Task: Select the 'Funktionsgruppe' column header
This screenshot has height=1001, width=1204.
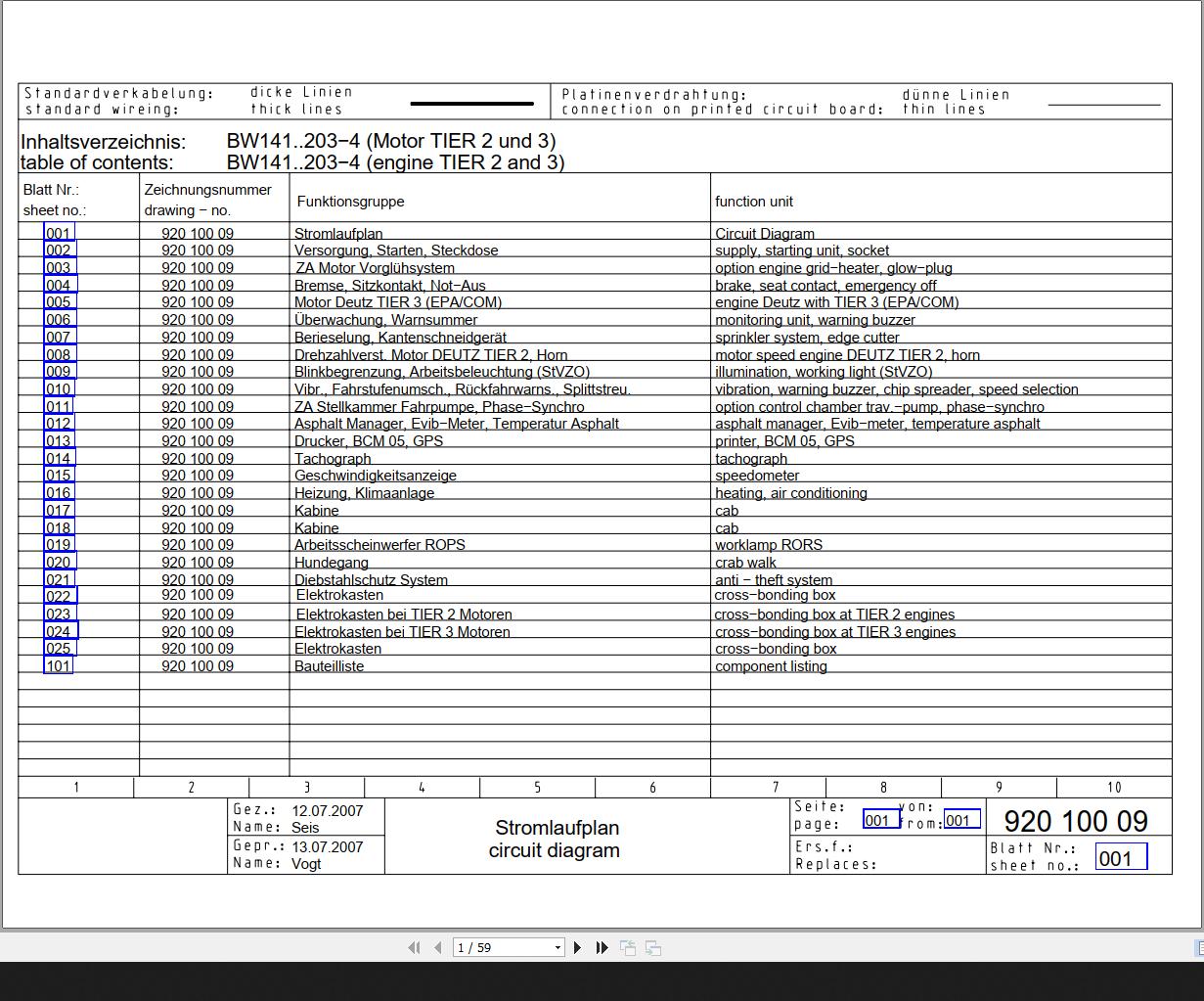Action: tap(350, 202)
